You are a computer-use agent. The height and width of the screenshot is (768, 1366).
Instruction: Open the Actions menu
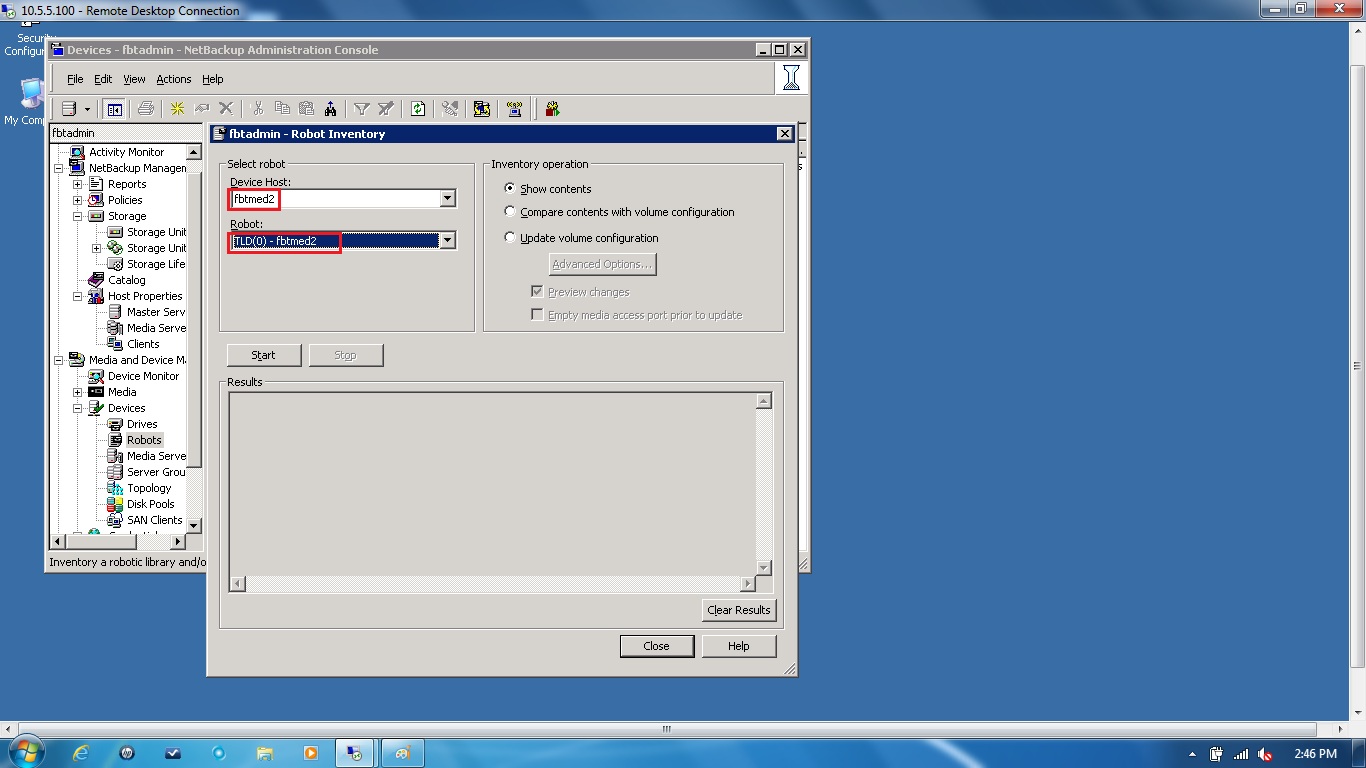[173, 79]
